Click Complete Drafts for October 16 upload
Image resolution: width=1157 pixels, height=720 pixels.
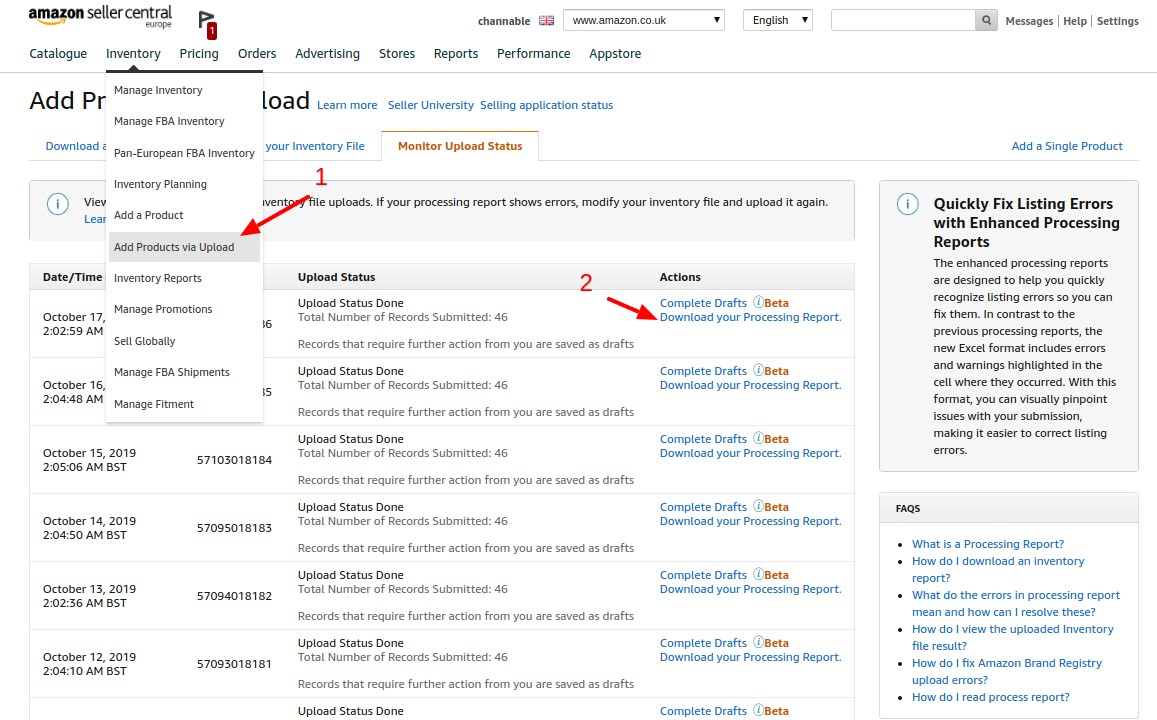pyautogui.click(x=703, y=371)
